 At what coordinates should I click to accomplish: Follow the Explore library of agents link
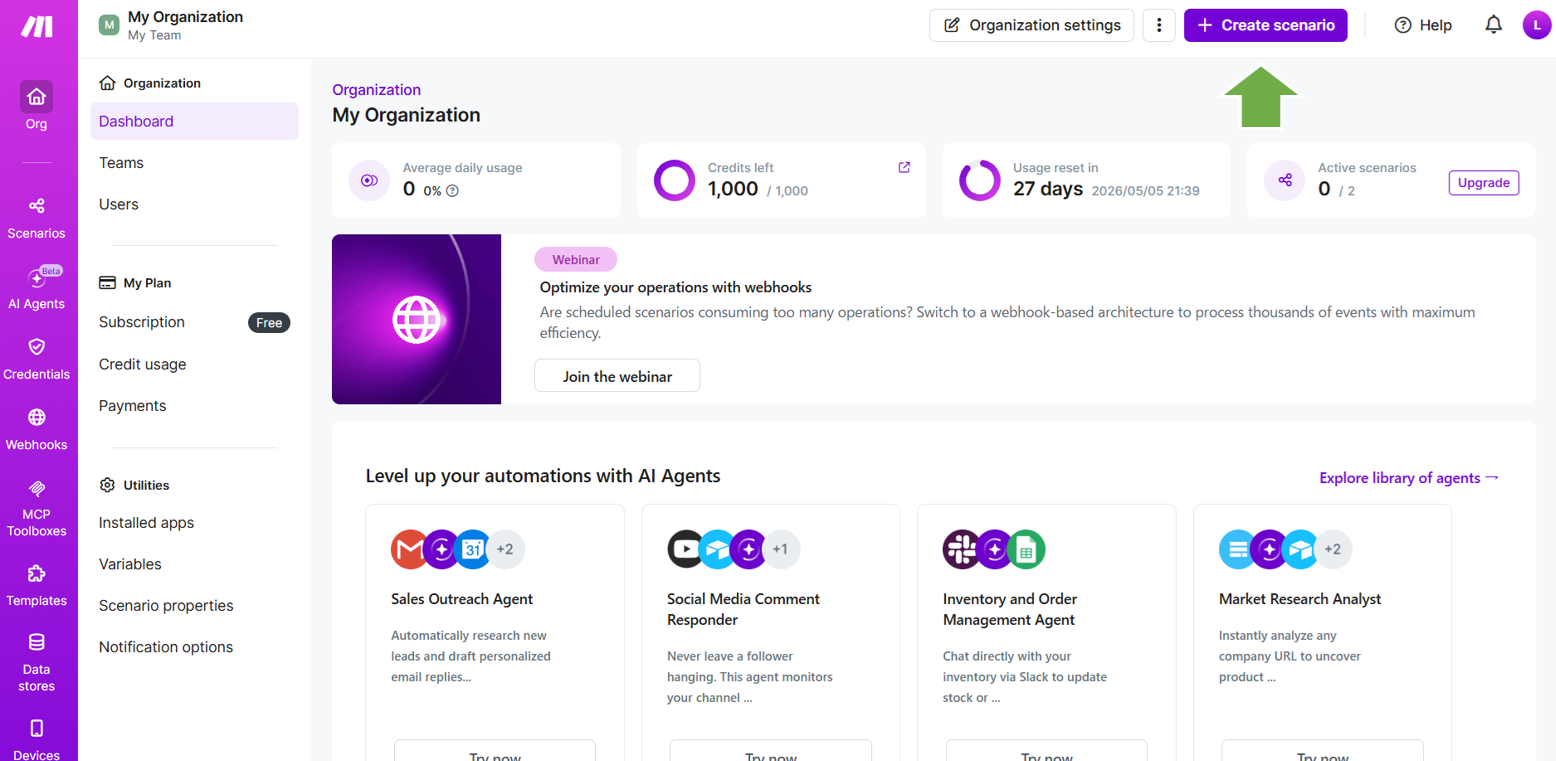(1409, 478)
